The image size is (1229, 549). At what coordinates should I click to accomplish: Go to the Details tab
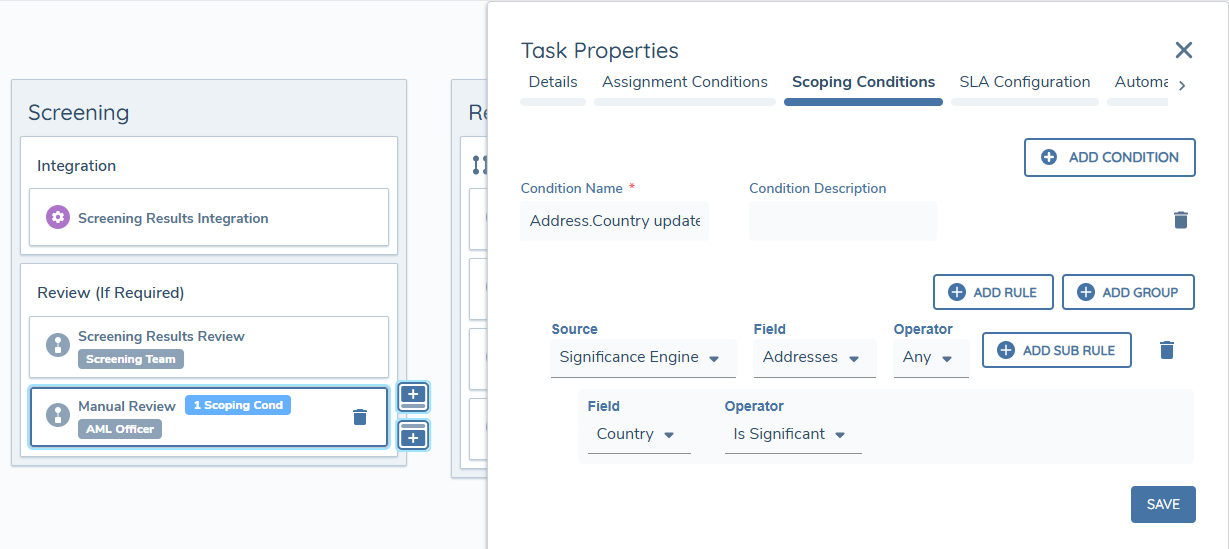click(x=552, y=82)
